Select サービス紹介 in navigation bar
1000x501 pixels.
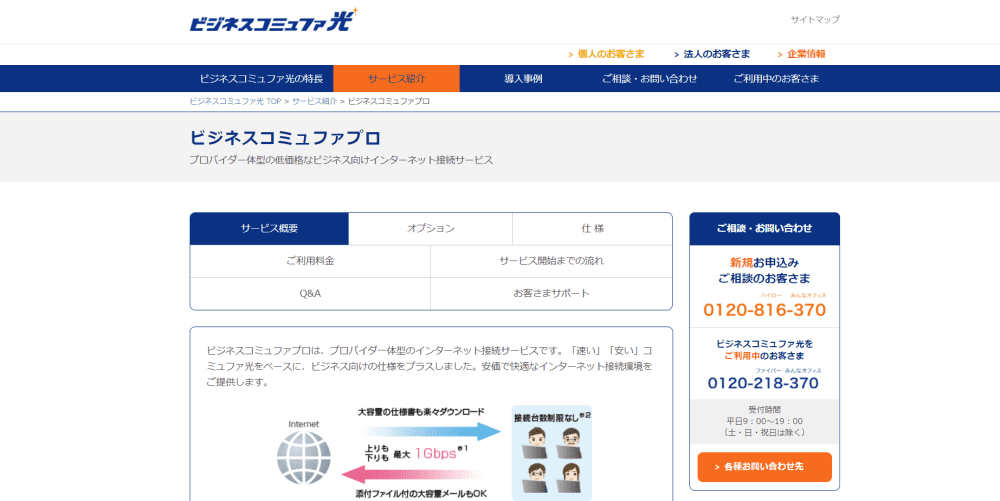coord(396,78)
